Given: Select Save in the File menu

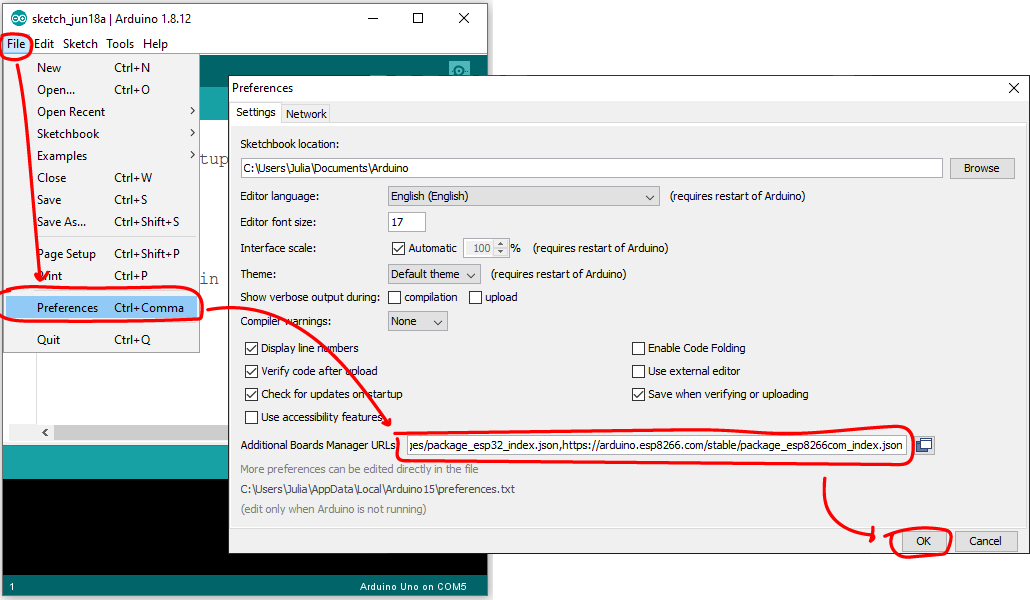Looking at the screenshot, I should [102, 200].
